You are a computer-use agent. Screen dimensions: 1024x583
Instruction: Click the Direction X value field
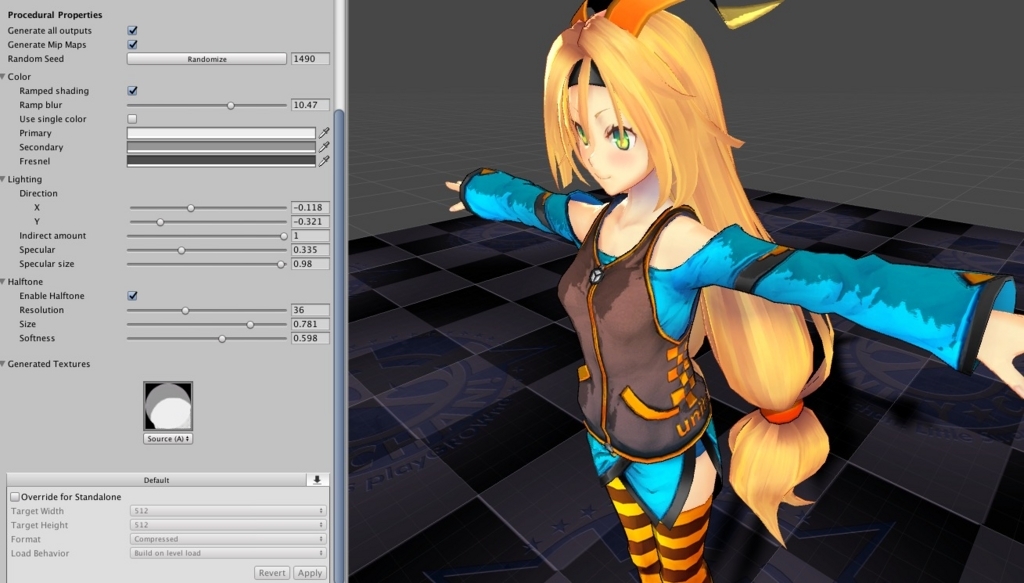click(310, 208)
